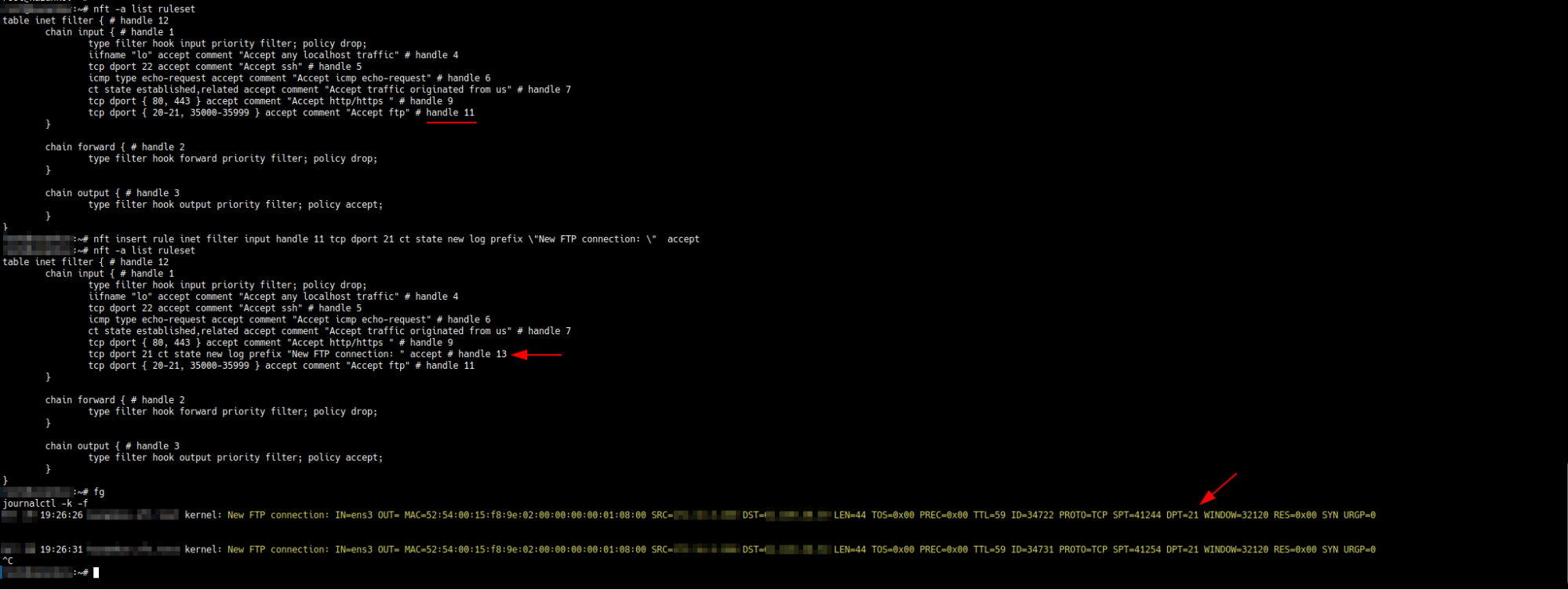Click the MAC address in the last log entry
Screen dimensions: 1568x590
pyautogui.click(x=525, y=550)
